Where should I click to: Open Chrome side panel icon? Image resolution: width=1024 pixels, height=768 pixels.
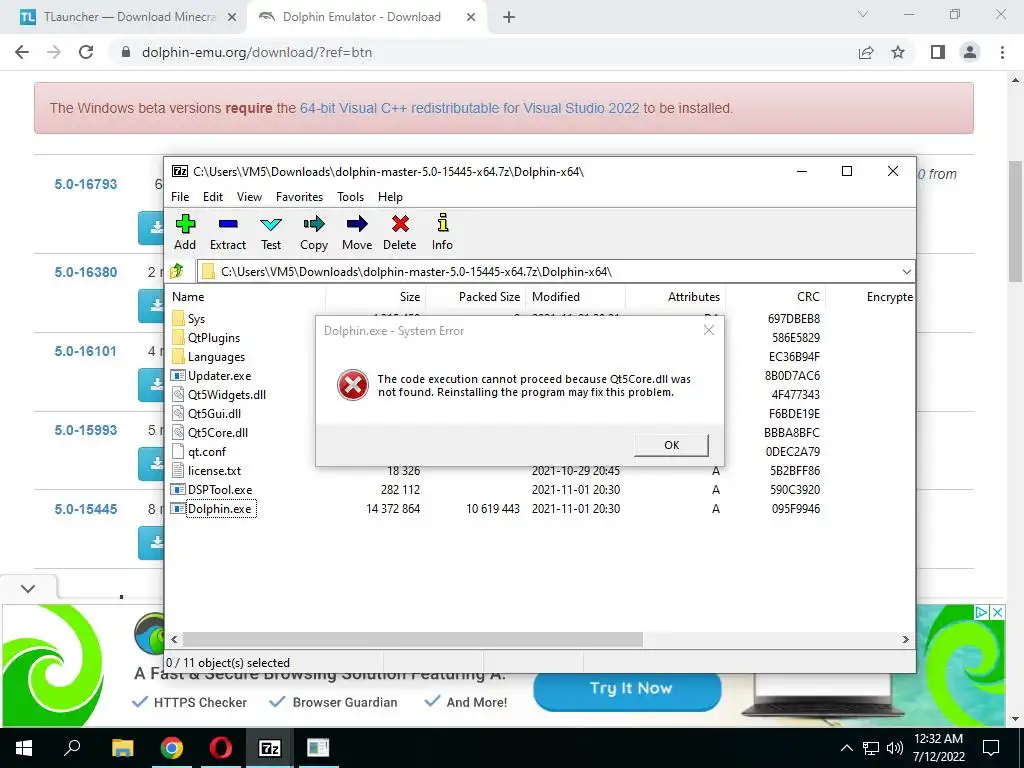point(938,52)
